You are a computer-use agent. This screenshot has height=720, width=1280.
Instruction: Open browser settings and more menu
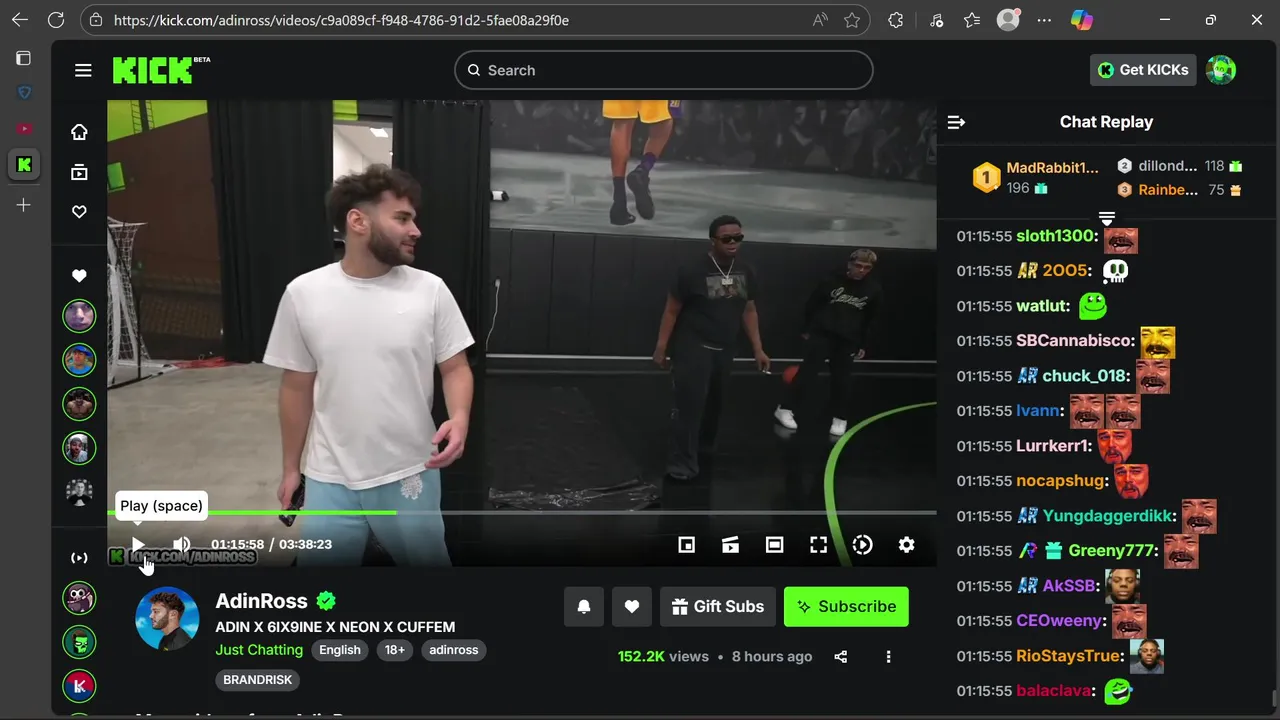click(x=1044, y=20)
